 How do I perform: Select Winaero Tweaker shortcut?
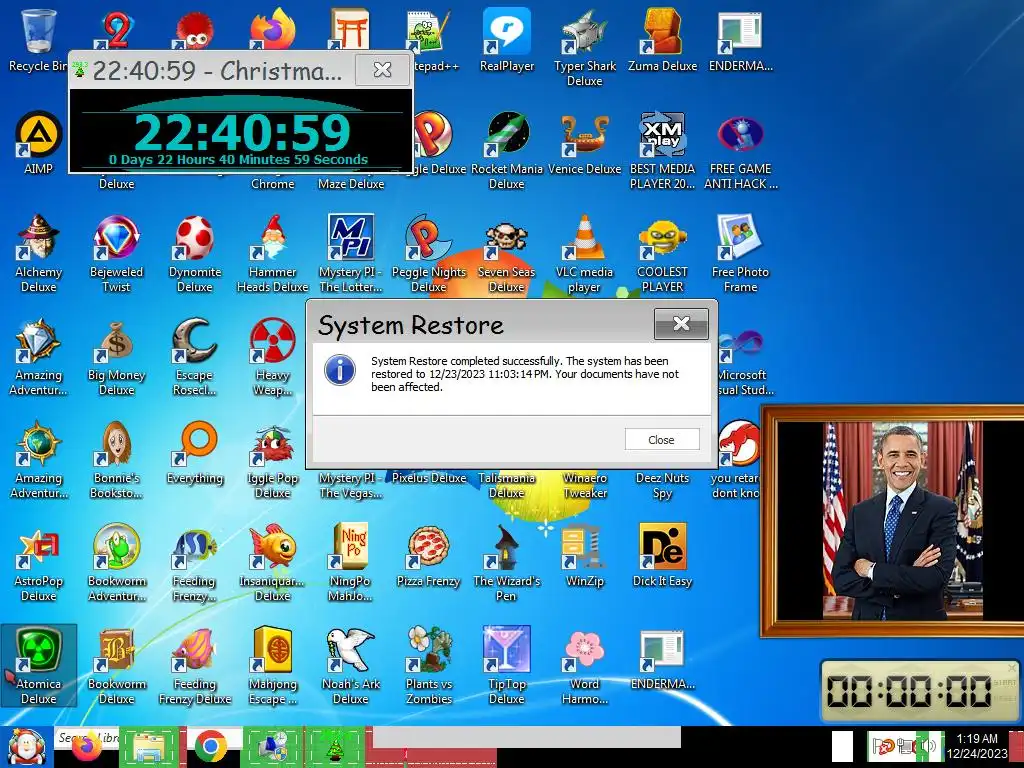click(584, 485)
